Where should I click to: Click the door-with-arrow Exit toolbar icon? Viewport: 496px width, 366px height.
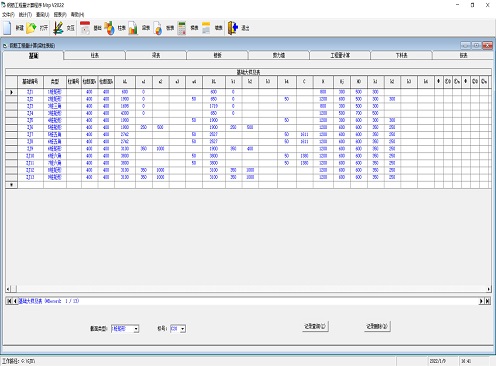[233, 28]
